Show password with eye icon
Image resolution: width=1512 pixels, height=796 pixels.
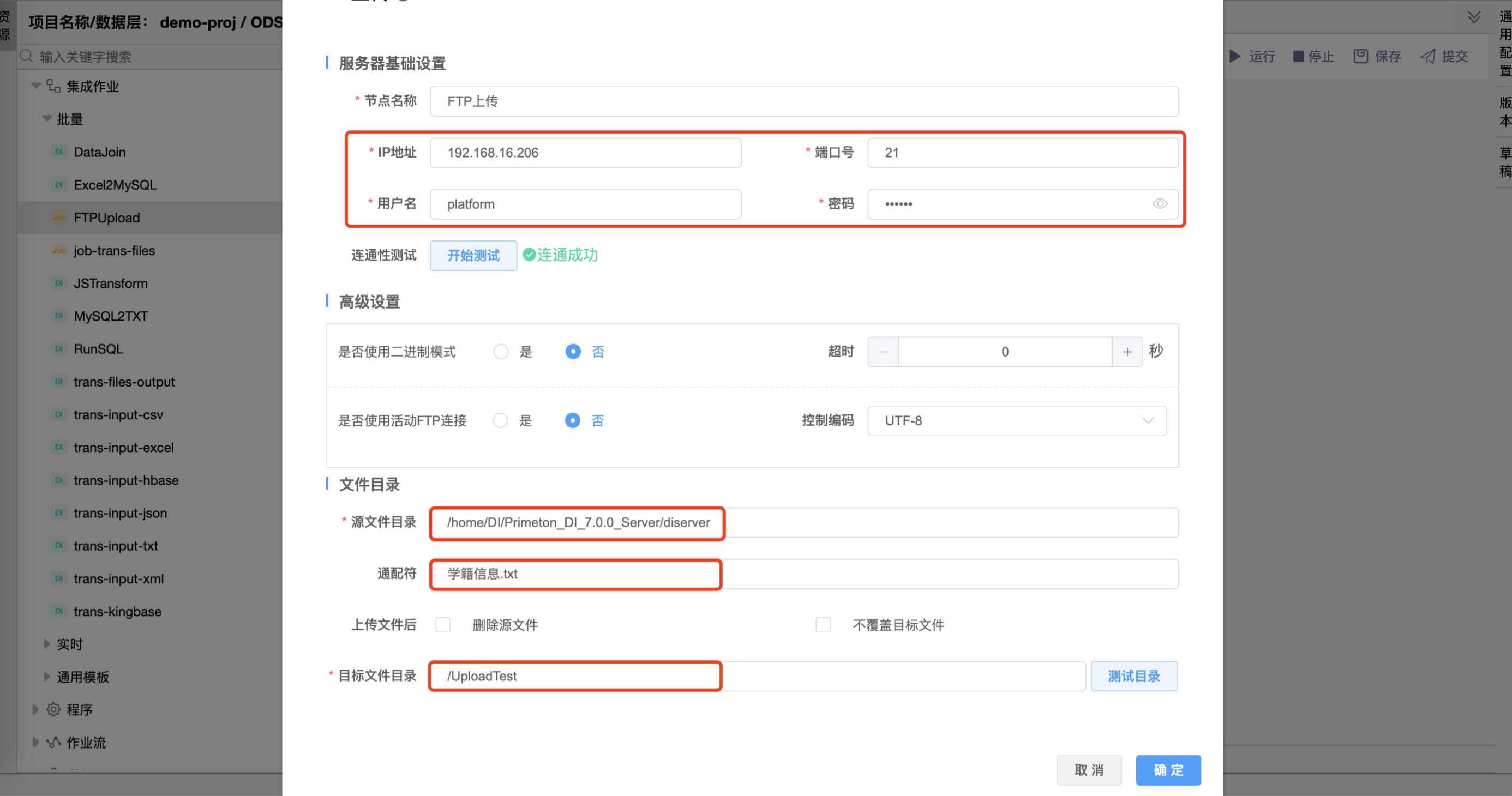tap(1159, 204)
